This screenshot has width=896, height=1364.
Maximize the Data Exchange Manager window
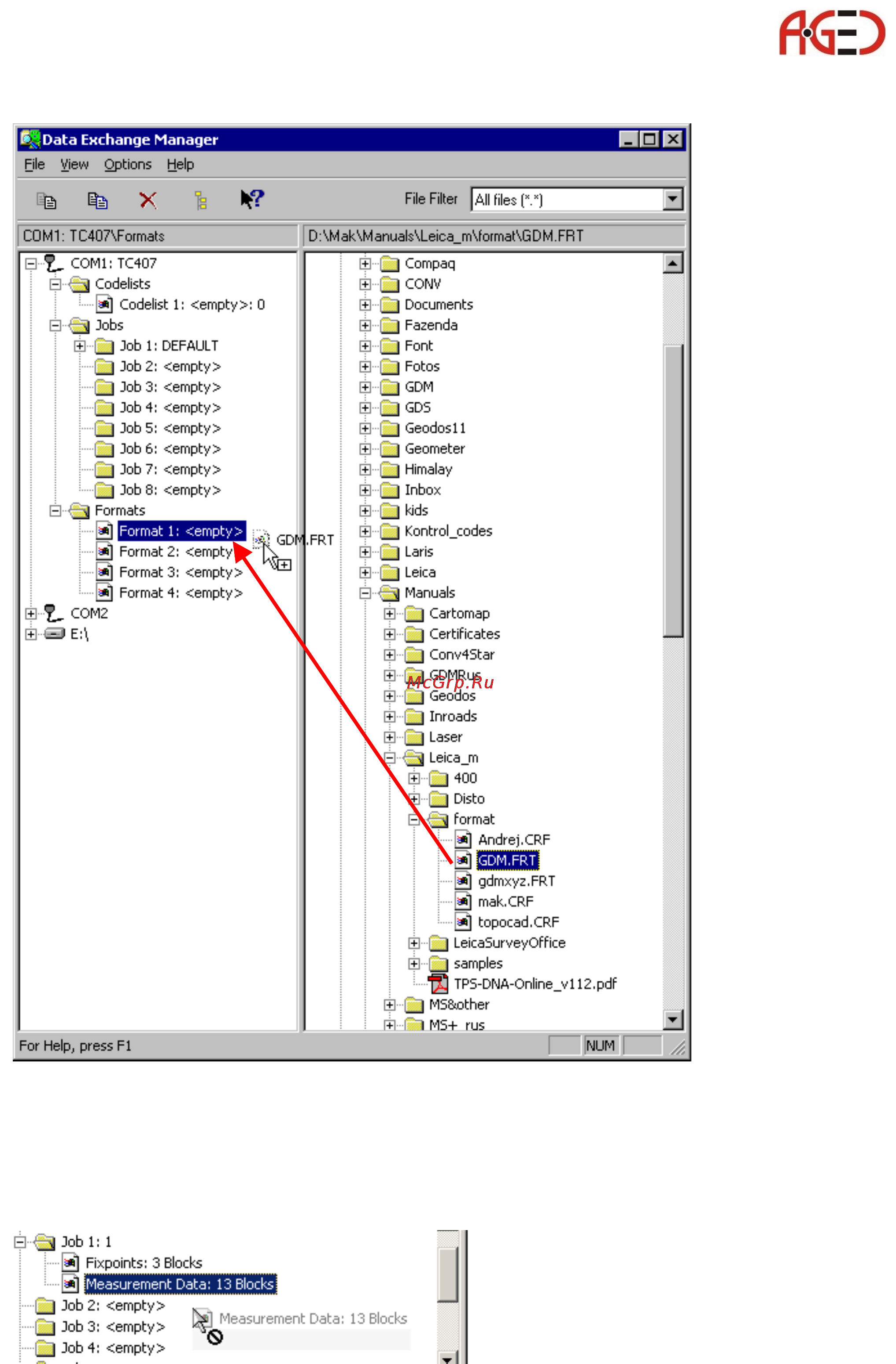point(650,139)
